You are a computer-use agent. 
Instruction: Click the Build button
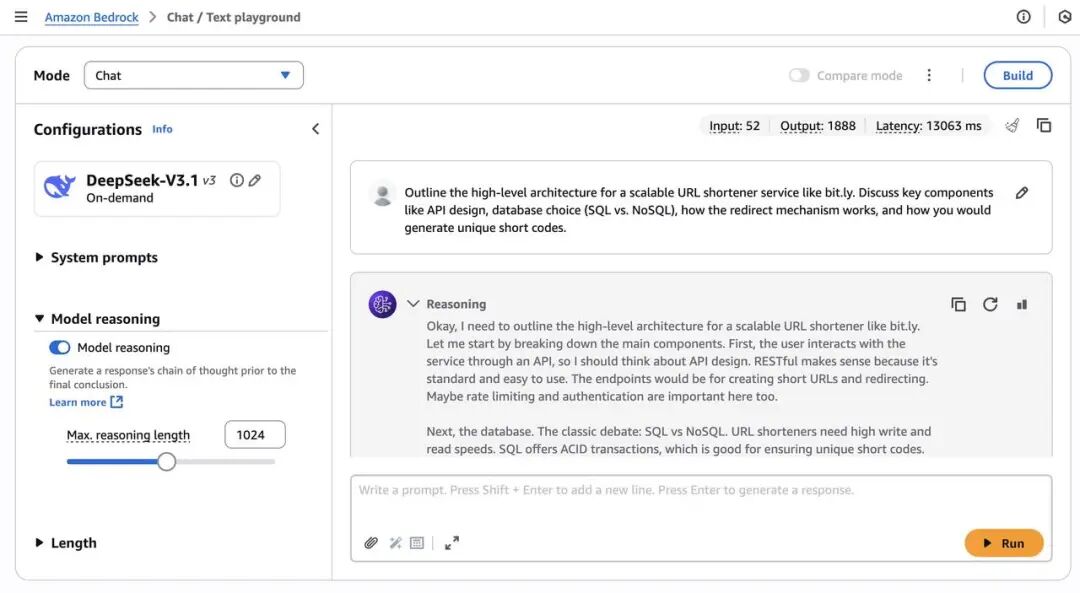pyautogui.click(x=1017, y=75)
